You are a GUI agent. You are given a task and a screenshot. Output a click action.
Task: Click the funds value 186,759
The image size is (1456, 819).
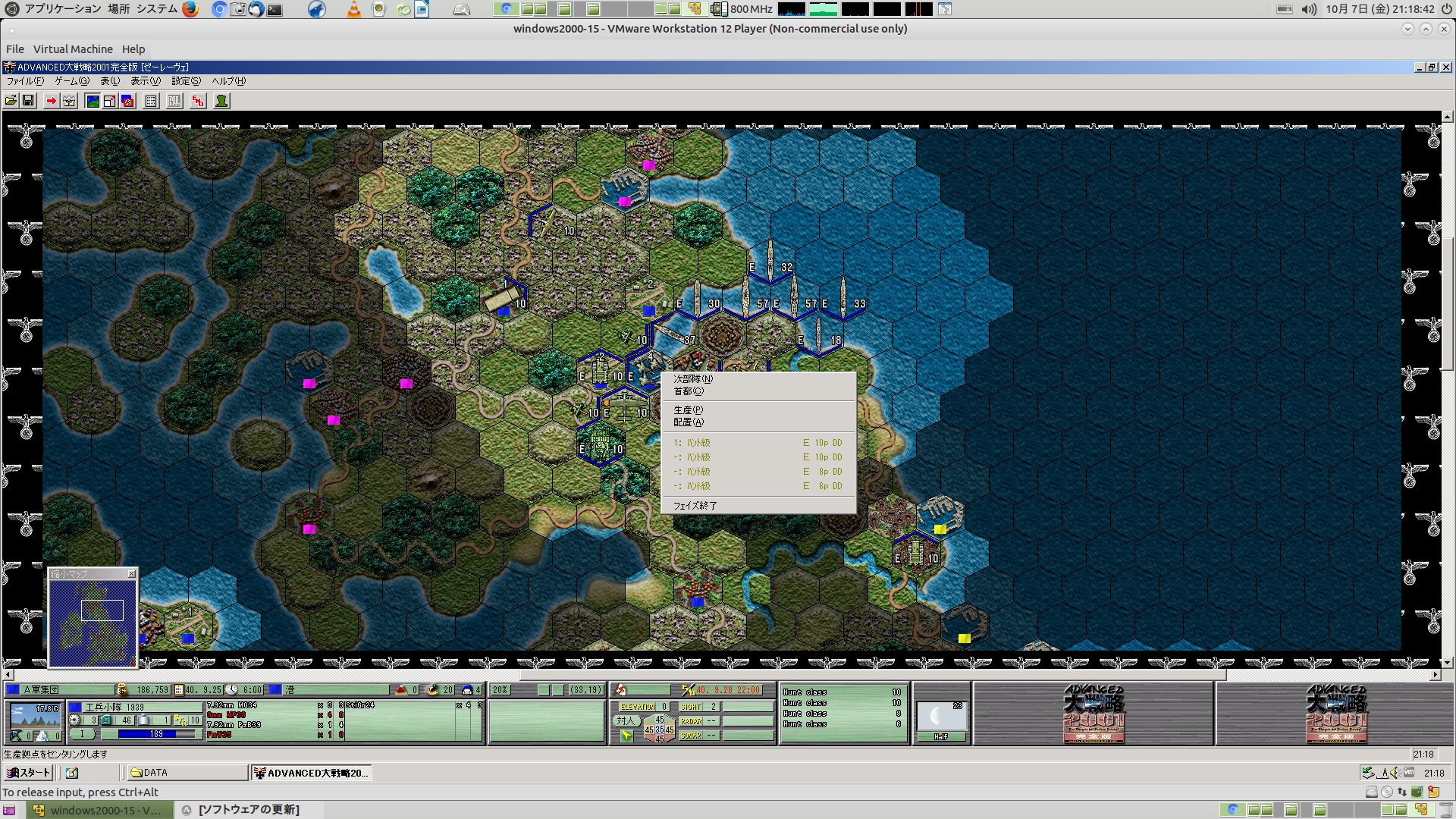[x=152, y=690]
